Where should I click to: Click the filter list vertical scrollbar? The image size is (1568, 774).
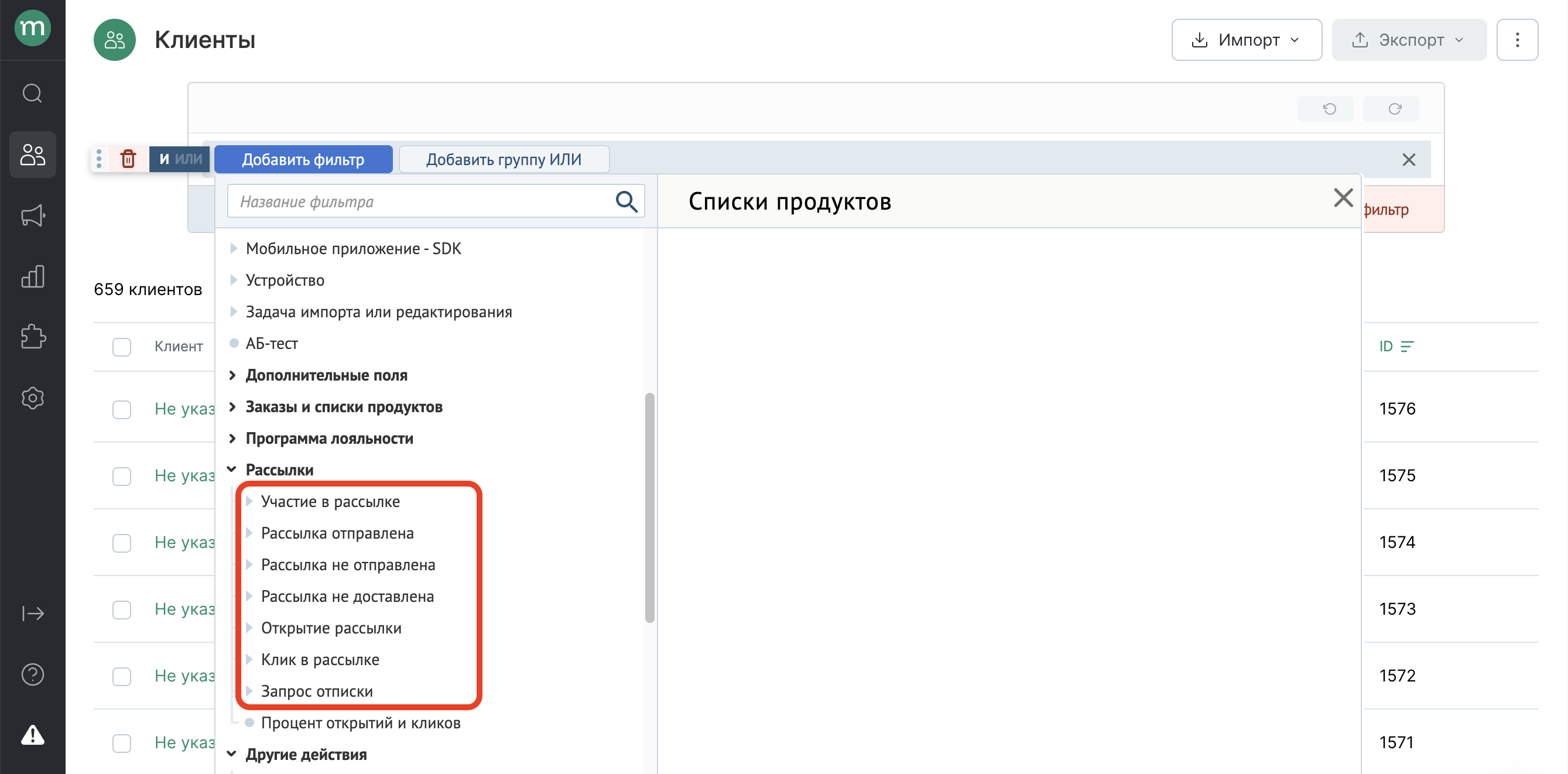tap(649, 508)
